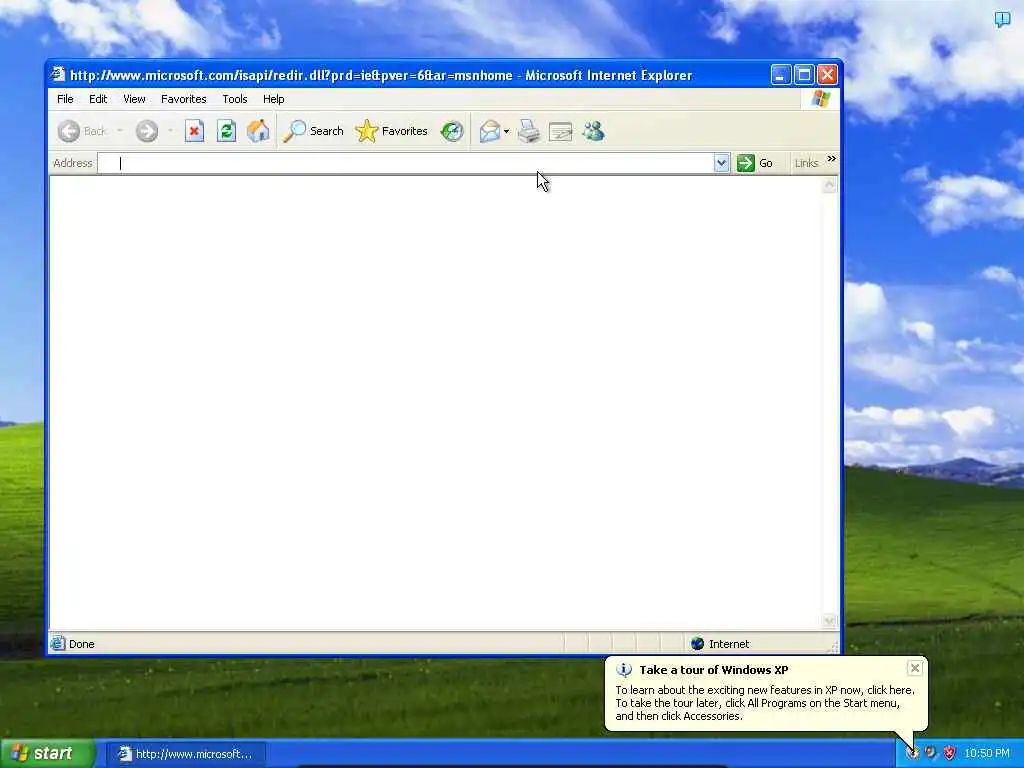
Task: Go to the Home page icon
Action: click(258, 131)
